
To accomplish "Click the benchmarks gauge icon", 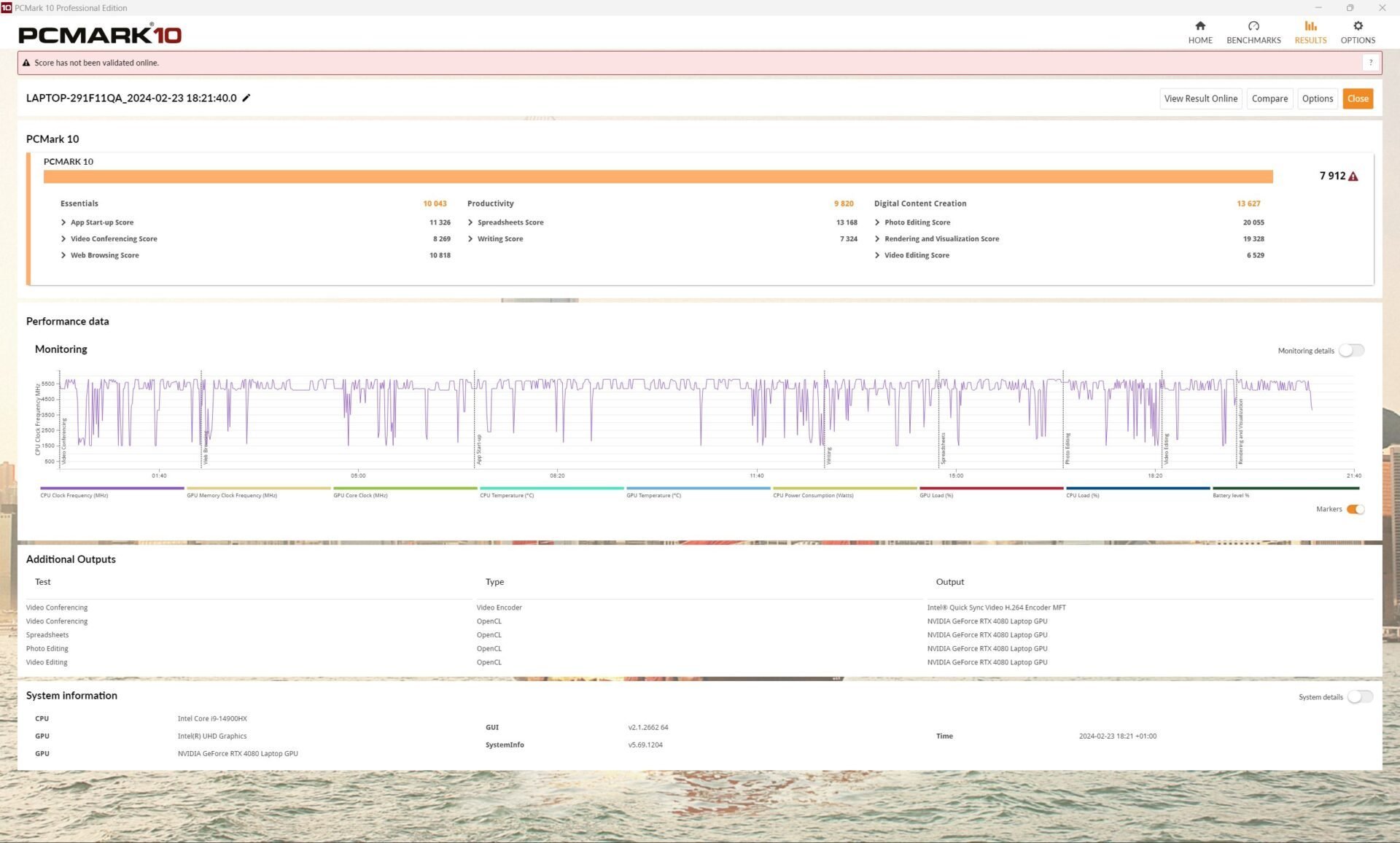I will point(1253,26).
